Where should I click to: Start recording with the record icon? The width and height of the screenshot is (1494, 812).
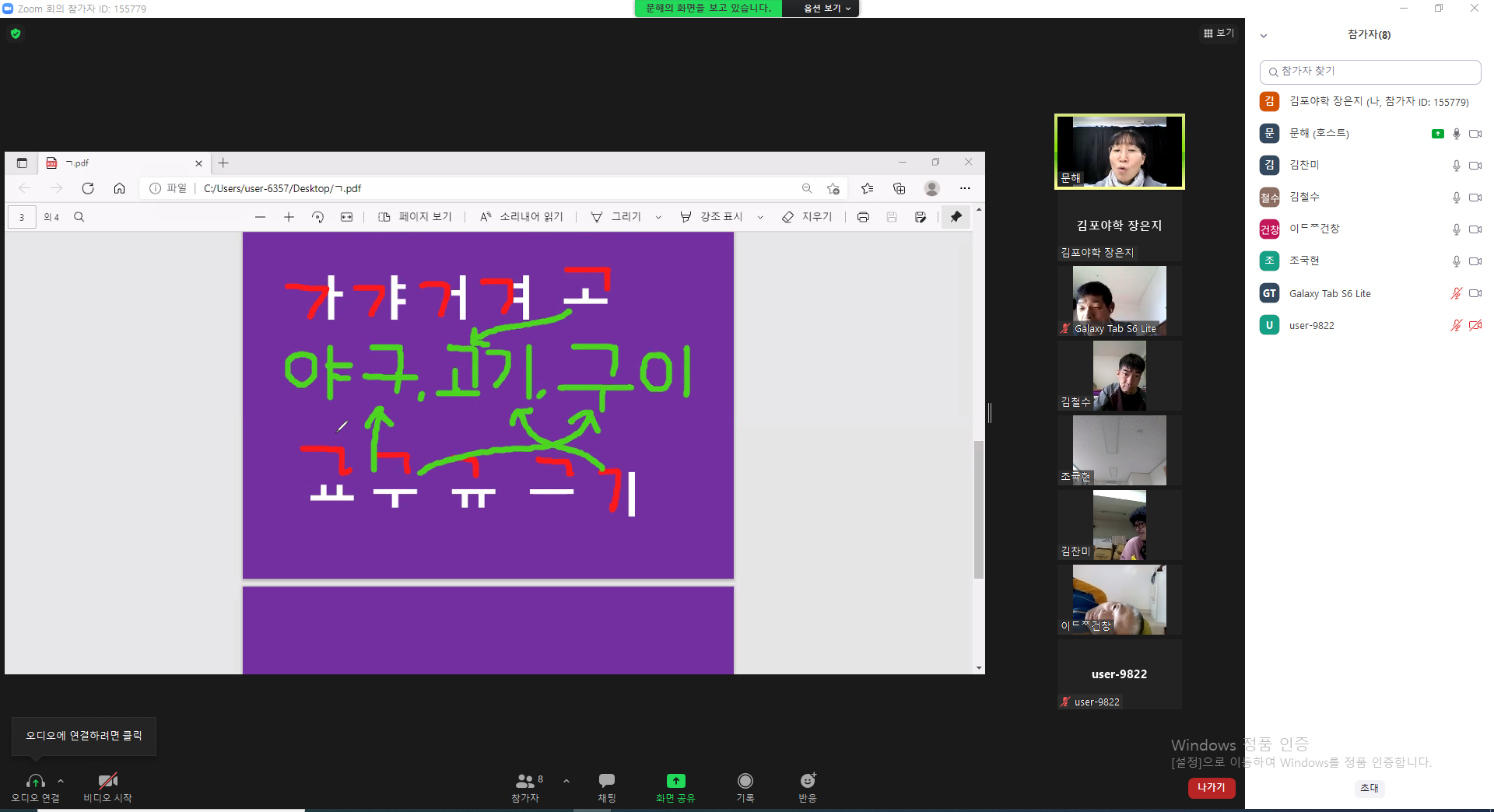tap(745, 780)
